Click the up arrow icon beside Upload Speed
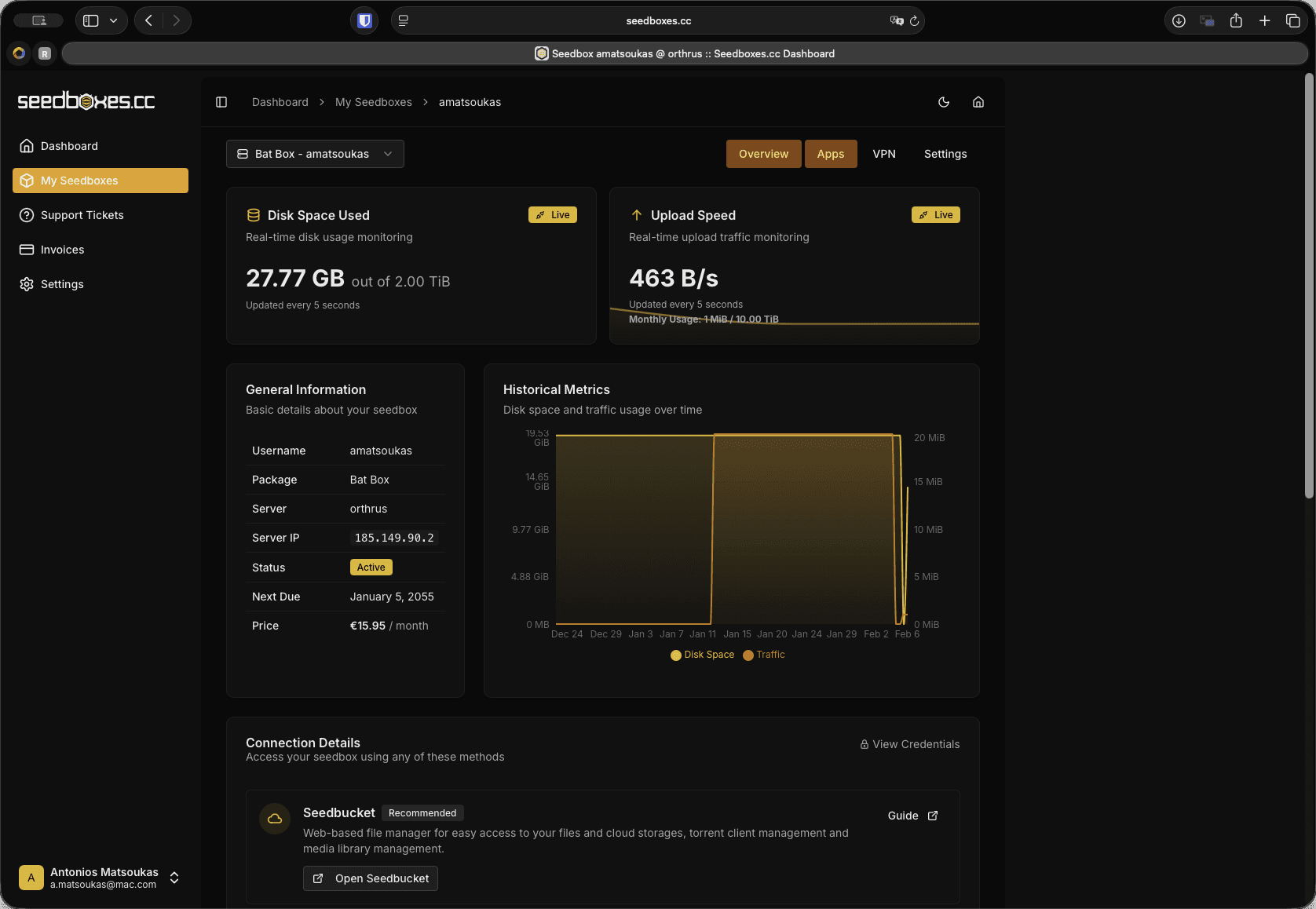Viewport: 1316px width, 909px height. 637,215
